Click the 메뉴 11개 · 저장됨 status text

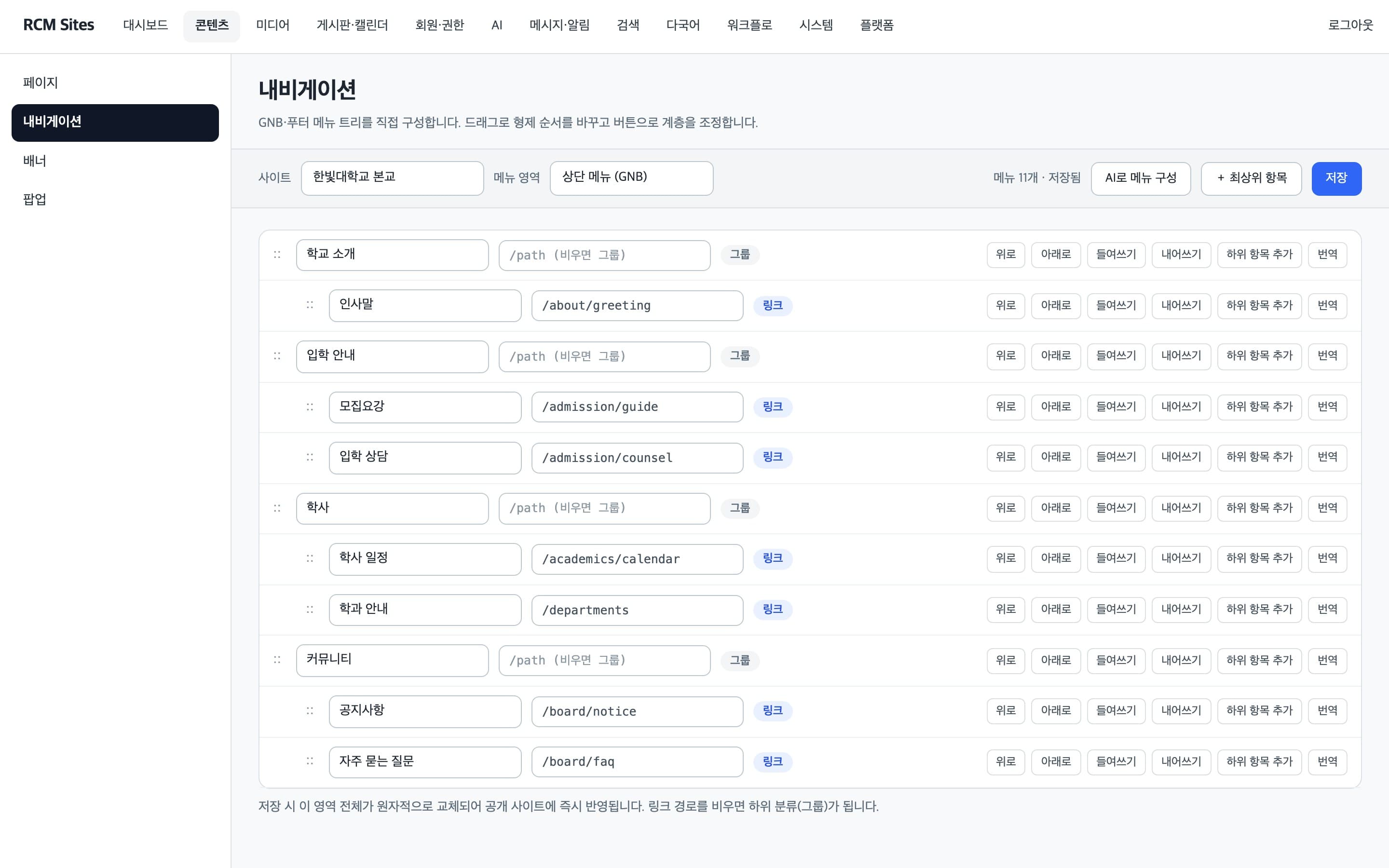coord(1036,178)
